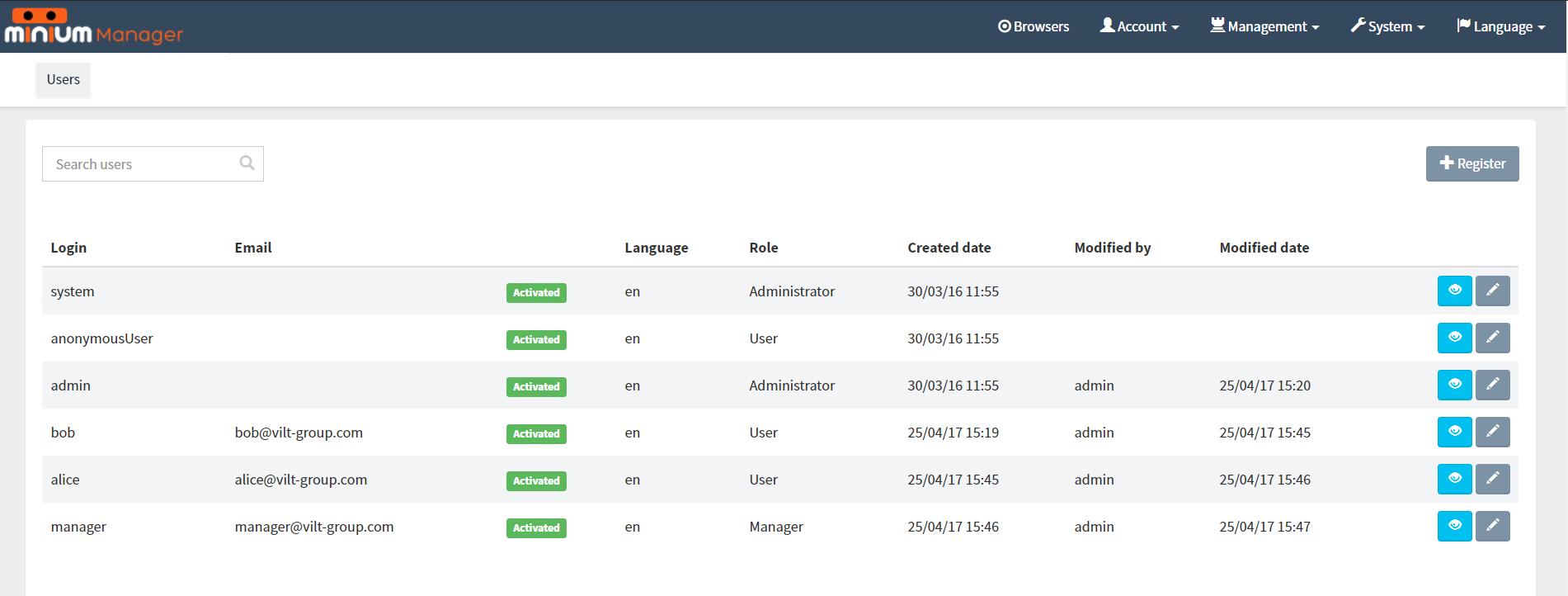The width and height of the screenshot is (1568, 596).
Task: Select the alice@vilt-group.com email
Action: click(301, 480)
